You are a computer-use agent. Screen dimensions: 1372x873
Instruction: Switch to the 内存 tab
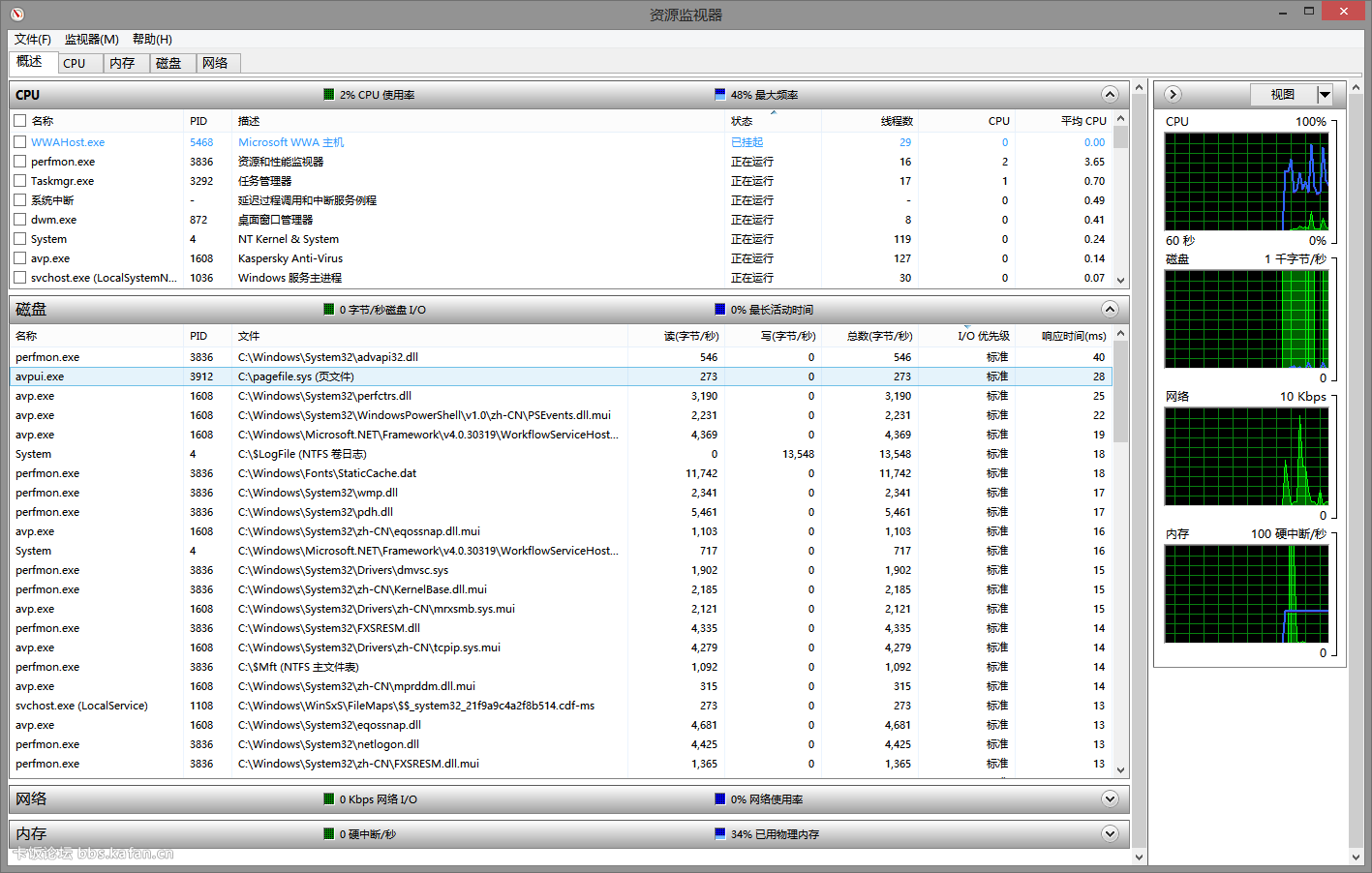tap(126, 63)
